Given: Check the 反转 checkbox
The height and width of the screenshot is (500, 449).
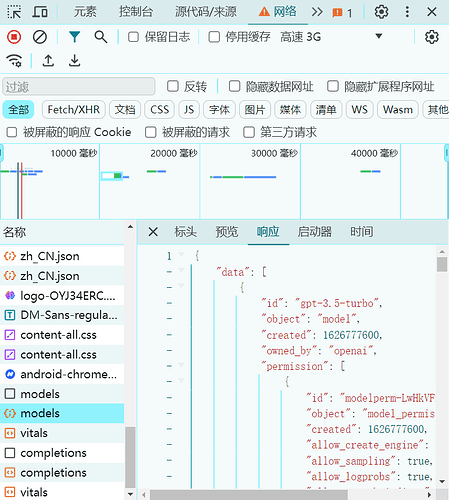Looking at the screenshot, I should coord(173,86).
